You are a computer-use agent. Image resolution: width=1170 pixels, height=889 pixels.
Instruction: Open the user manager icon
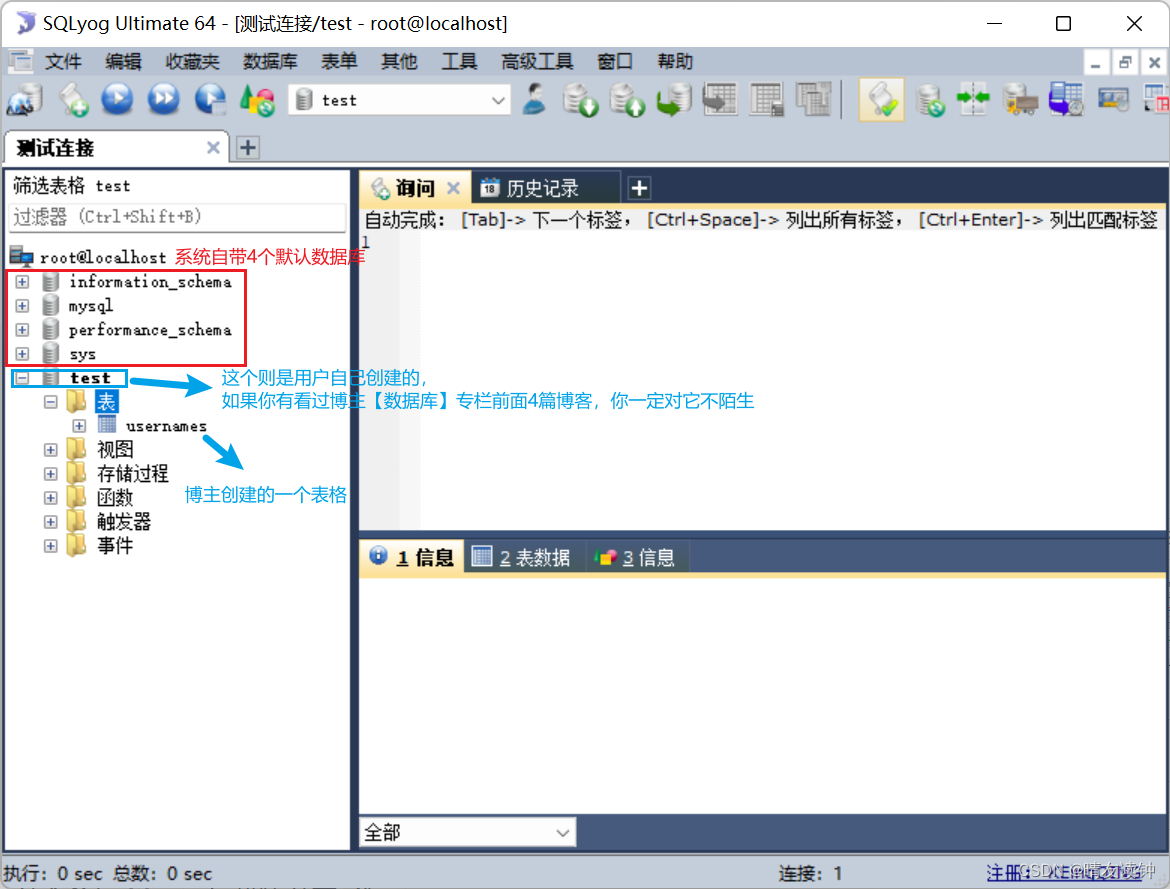pyautogui.click(x=534, y=99)
